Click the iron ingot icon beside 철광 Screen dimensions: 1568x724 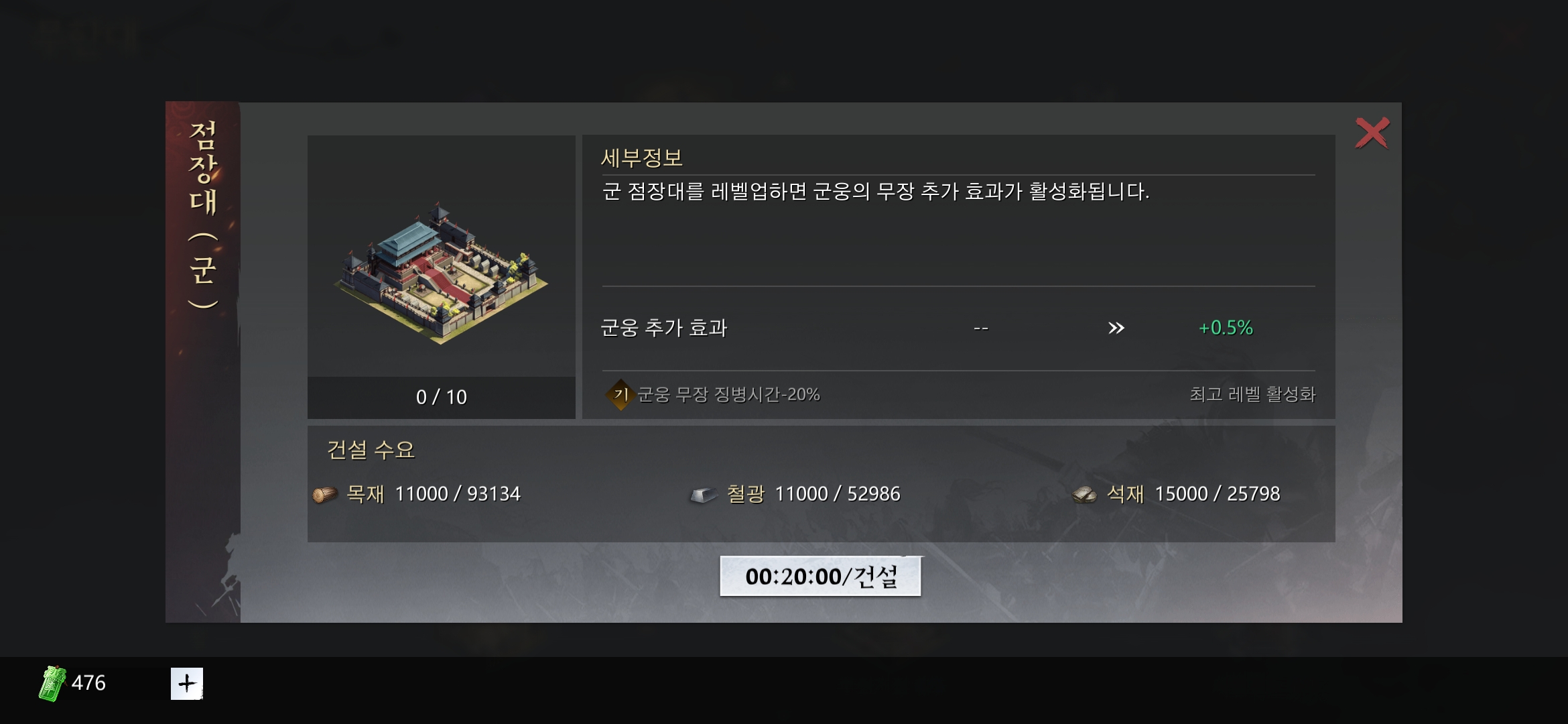tap(704, 495)
